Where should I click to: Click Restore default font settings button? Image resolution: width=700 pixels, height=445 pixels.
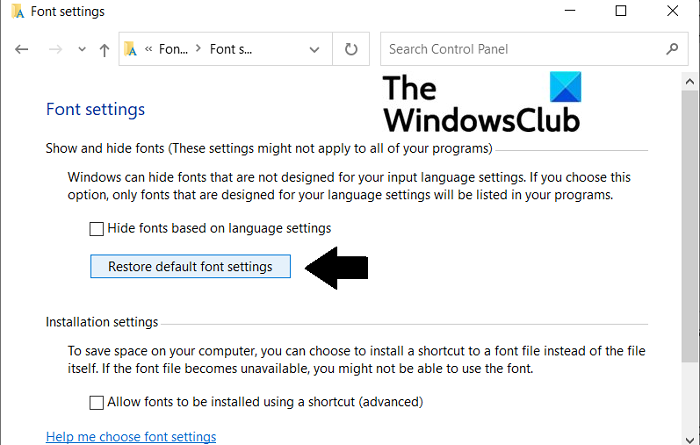190,266
